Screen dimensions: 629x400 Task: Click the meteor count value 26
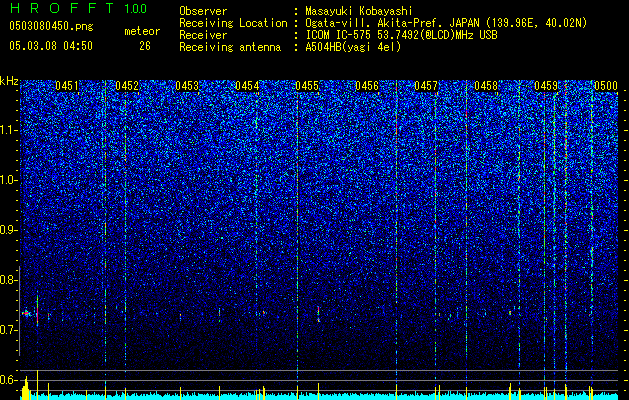[x=145, y=46]
